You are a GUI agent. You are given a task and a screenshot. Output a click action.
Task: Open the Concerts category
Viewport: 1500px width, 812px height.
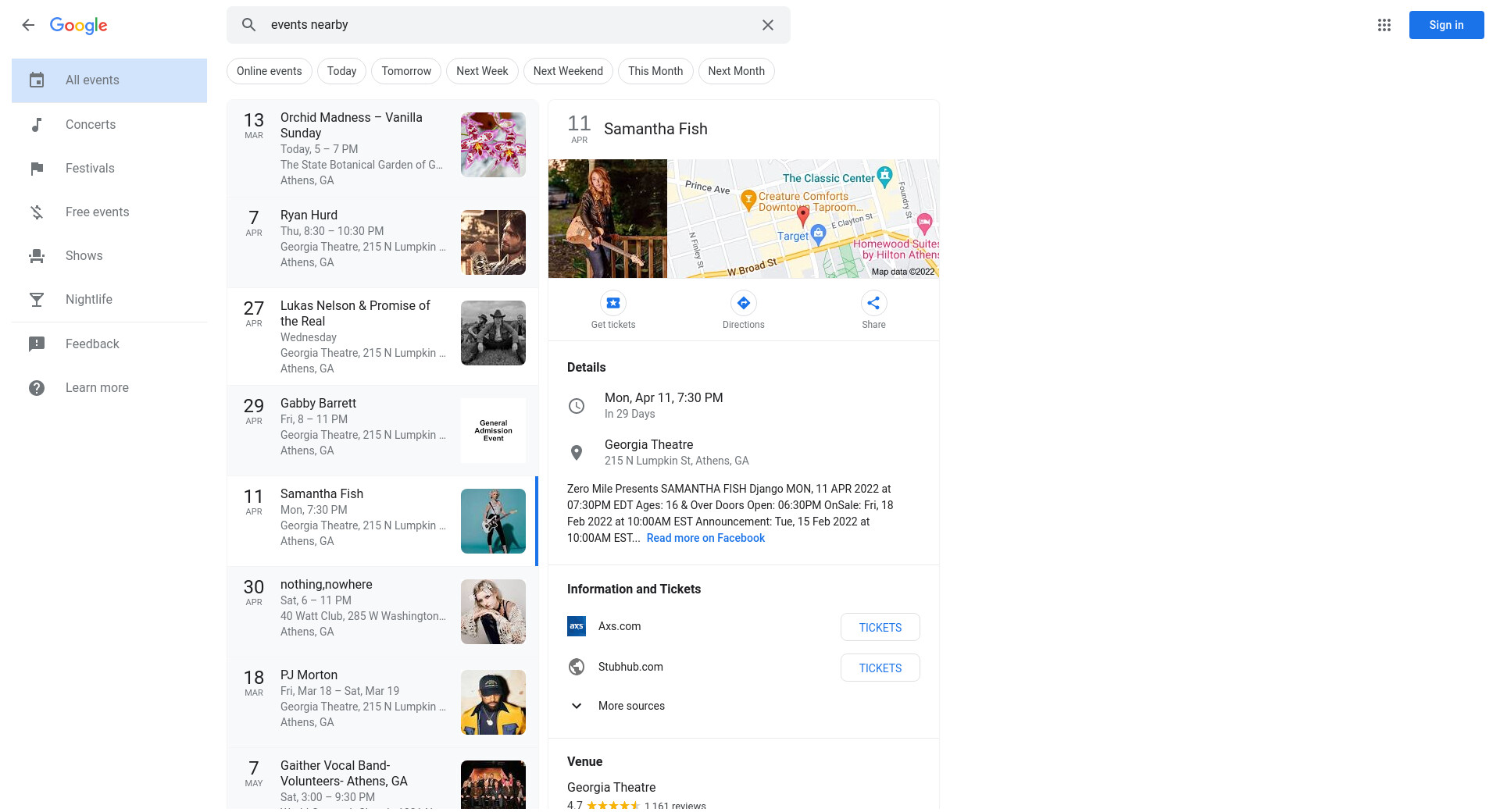click(x=109, y=125)
